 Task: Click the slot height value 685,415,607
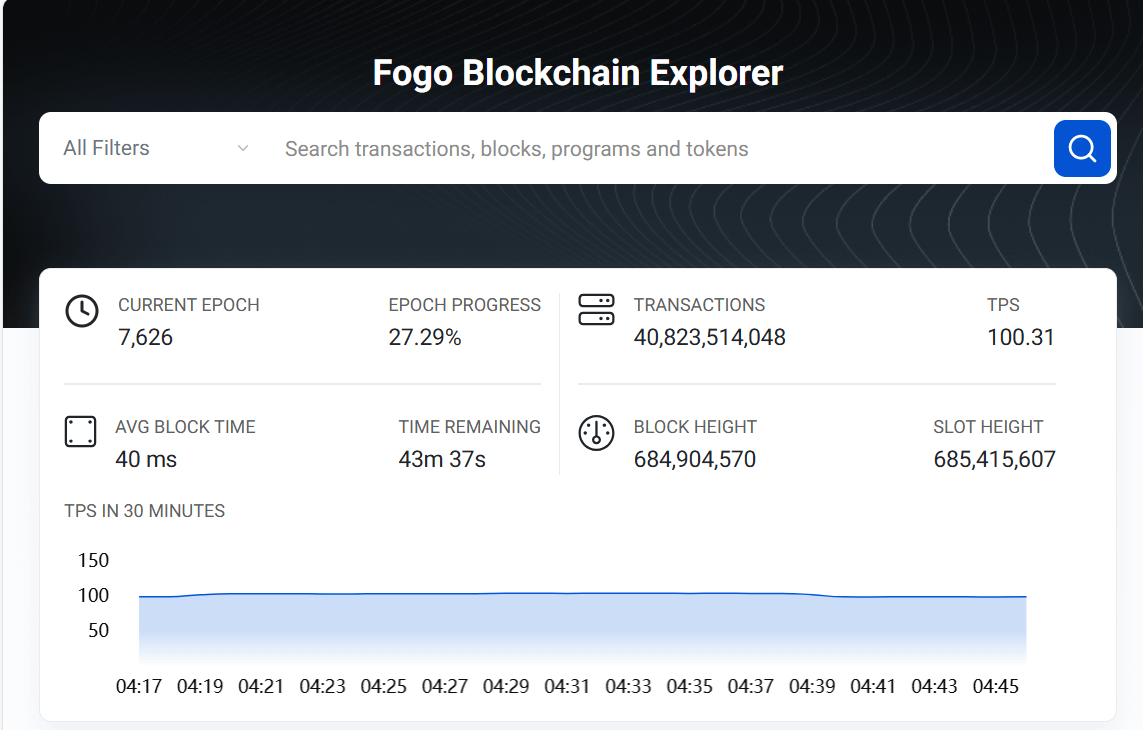pos(994,460)
